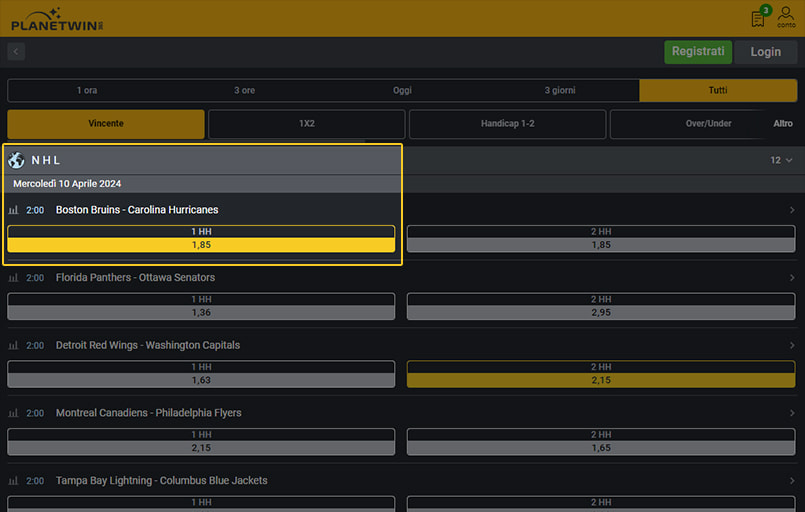The width and height of the screenshot is (805, 512).
Task: Click the Mercoledì 10 Aprile 2024 date
Action: (67, 184)
